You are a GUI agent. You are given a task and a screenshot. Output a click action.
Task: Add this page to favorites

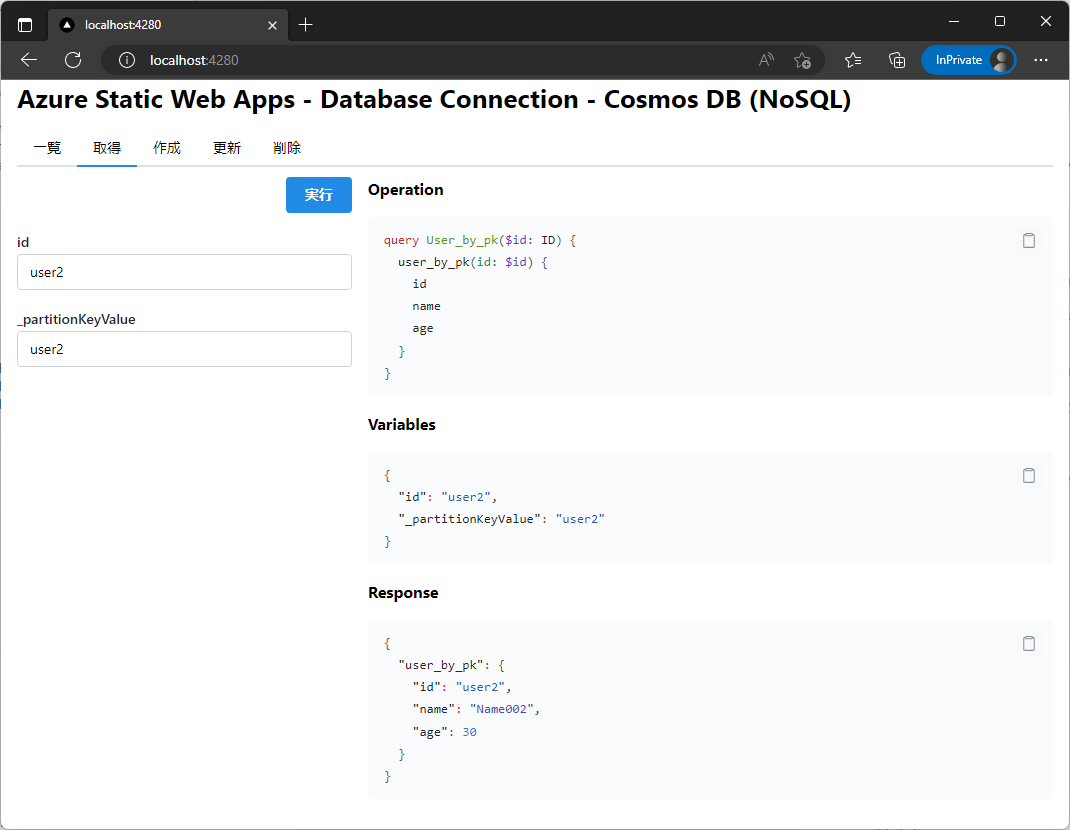(802, 60)
